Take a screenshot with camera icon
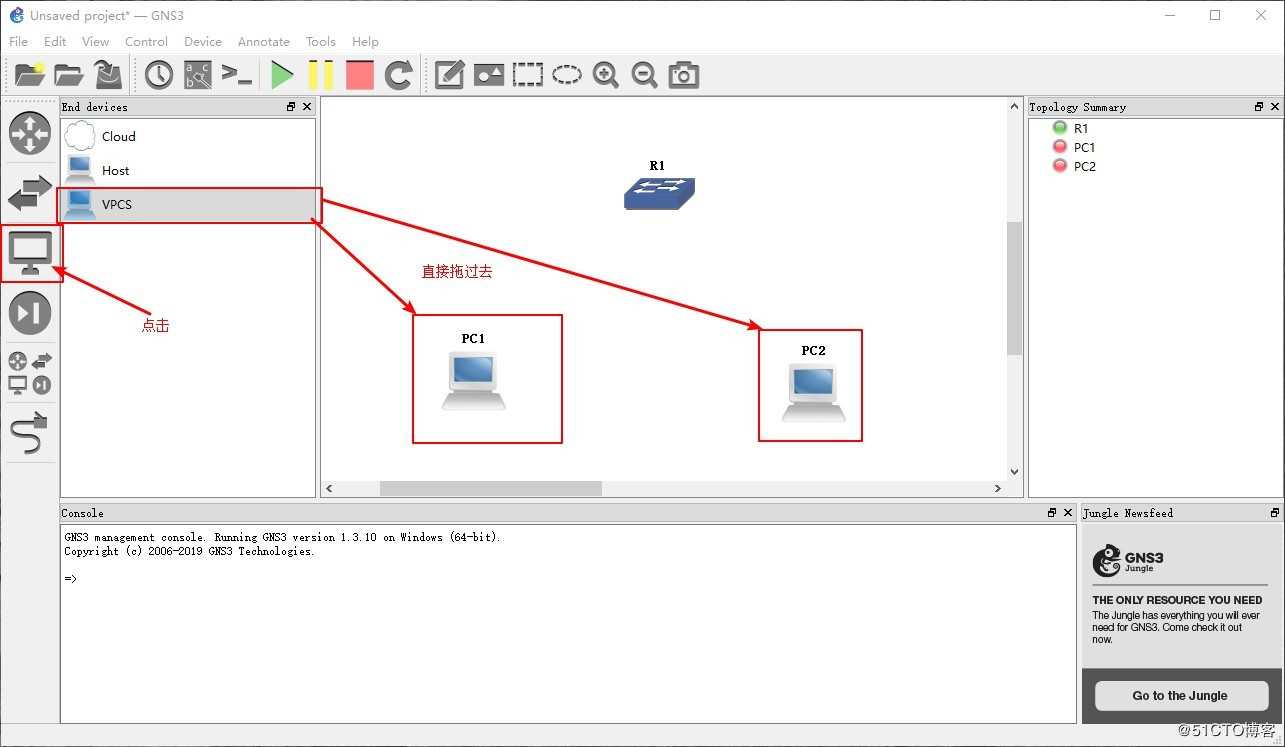1285x747 pixels. (x=684, y=74)
